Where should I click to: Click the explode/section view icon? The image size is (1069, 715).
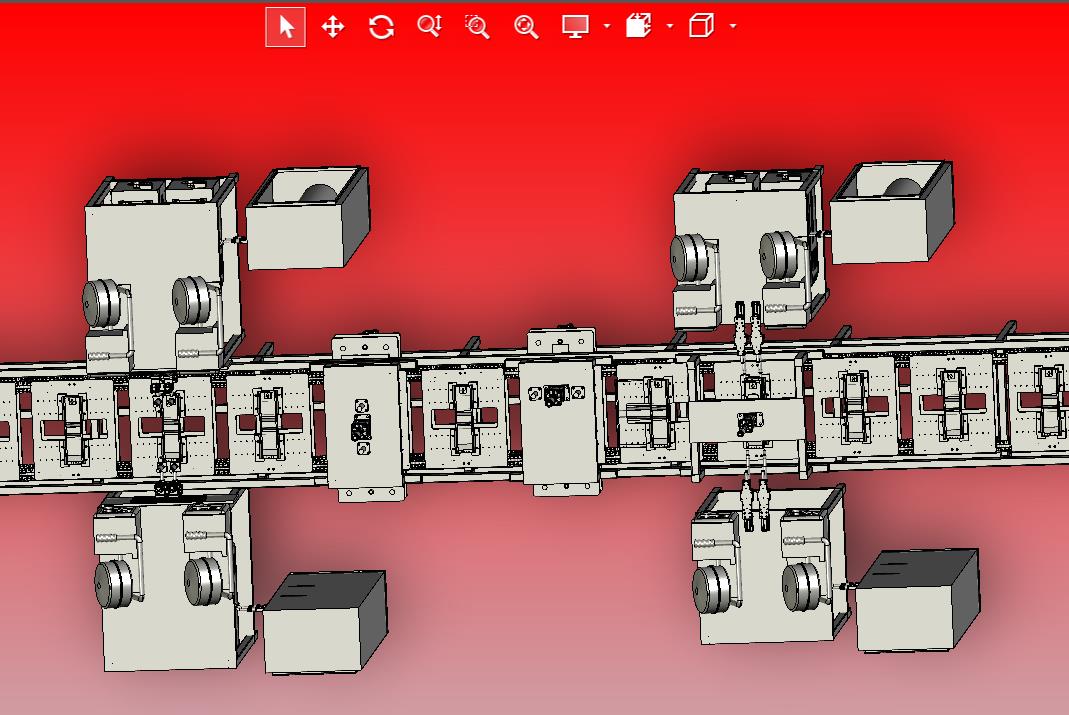(x=639, y=26)
